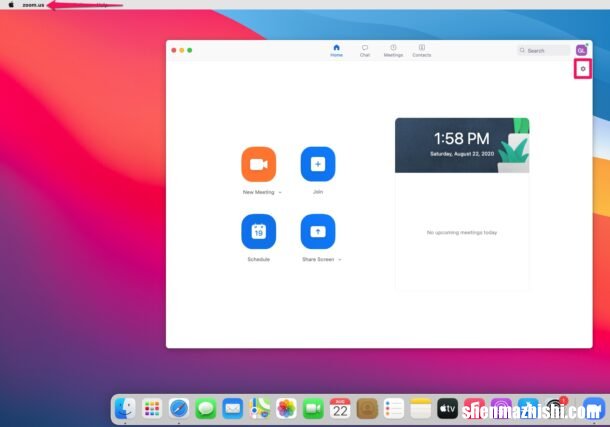Open Apple TV from the Dock
Image resolution: width=610 pixels, height=427 pixels.
tap(447, 409)
